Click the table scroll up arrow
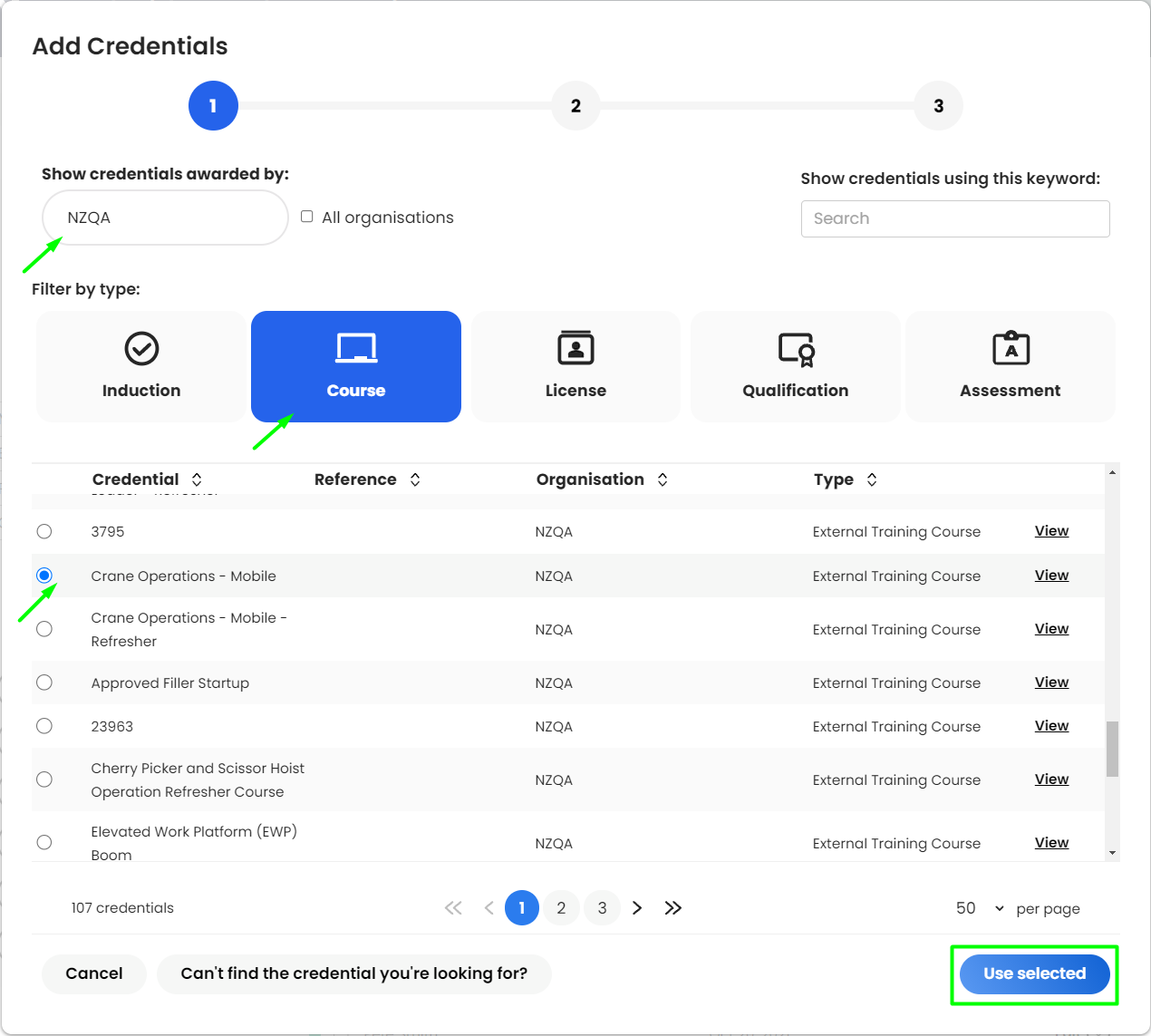Image resolution: width=1151 pixels, height=1036 pixels. (1112, 472)
